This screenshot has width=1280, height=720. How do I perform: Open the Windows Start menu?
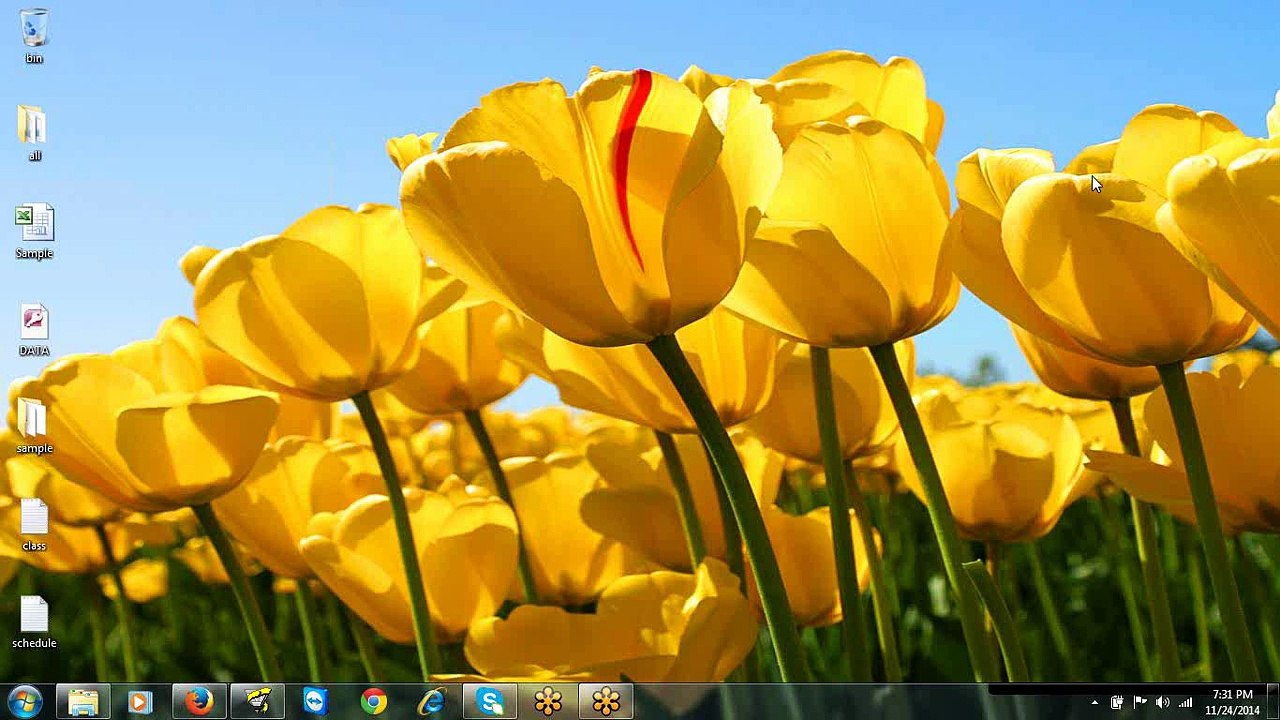point(24,702)
